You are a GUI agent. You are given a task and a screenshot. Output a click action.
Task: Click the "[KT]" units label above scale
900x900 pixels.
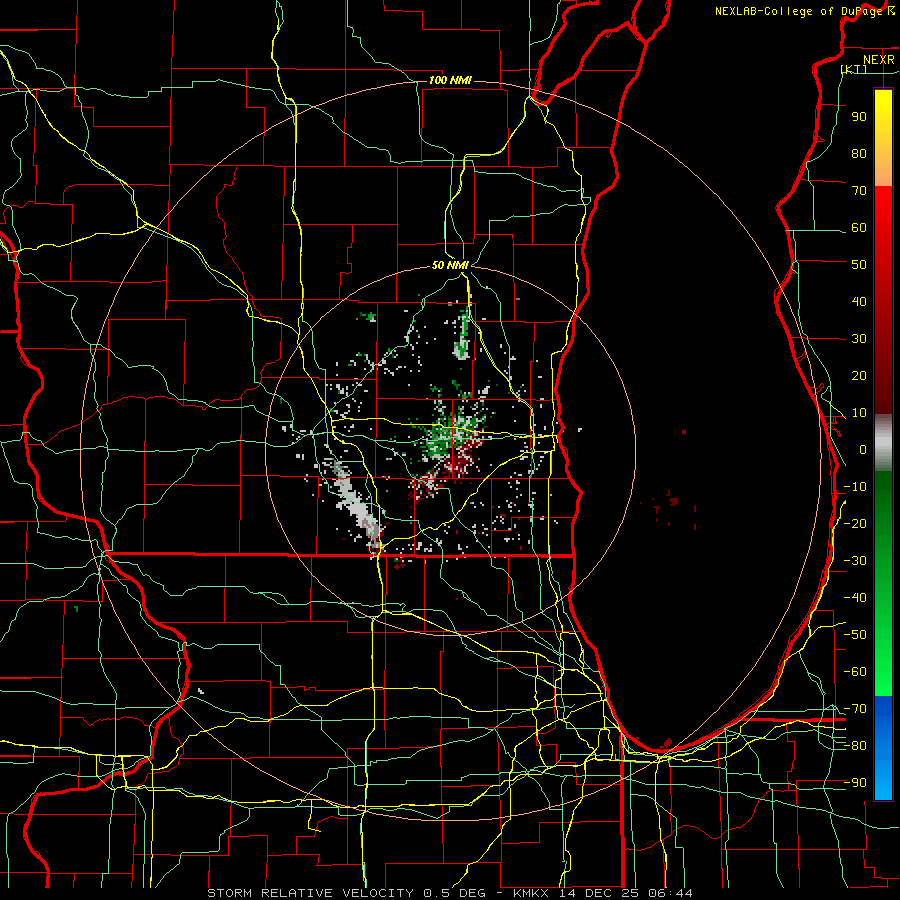point(854,69)
